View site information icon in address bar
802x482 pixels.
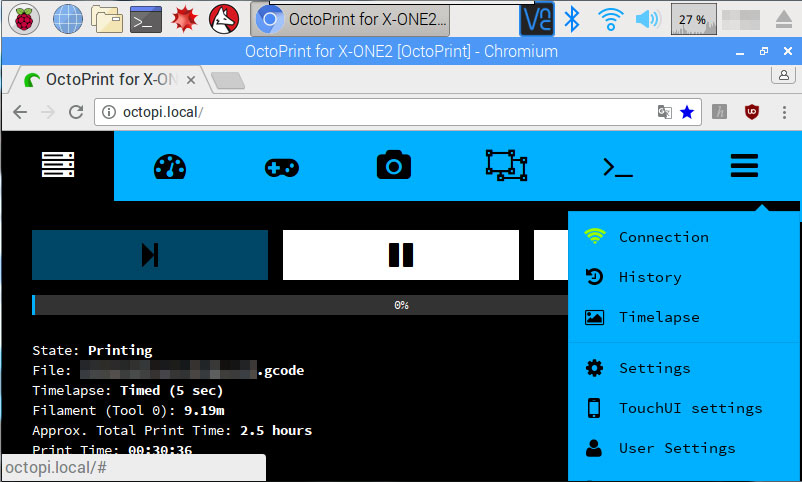(x=108, y=112)
